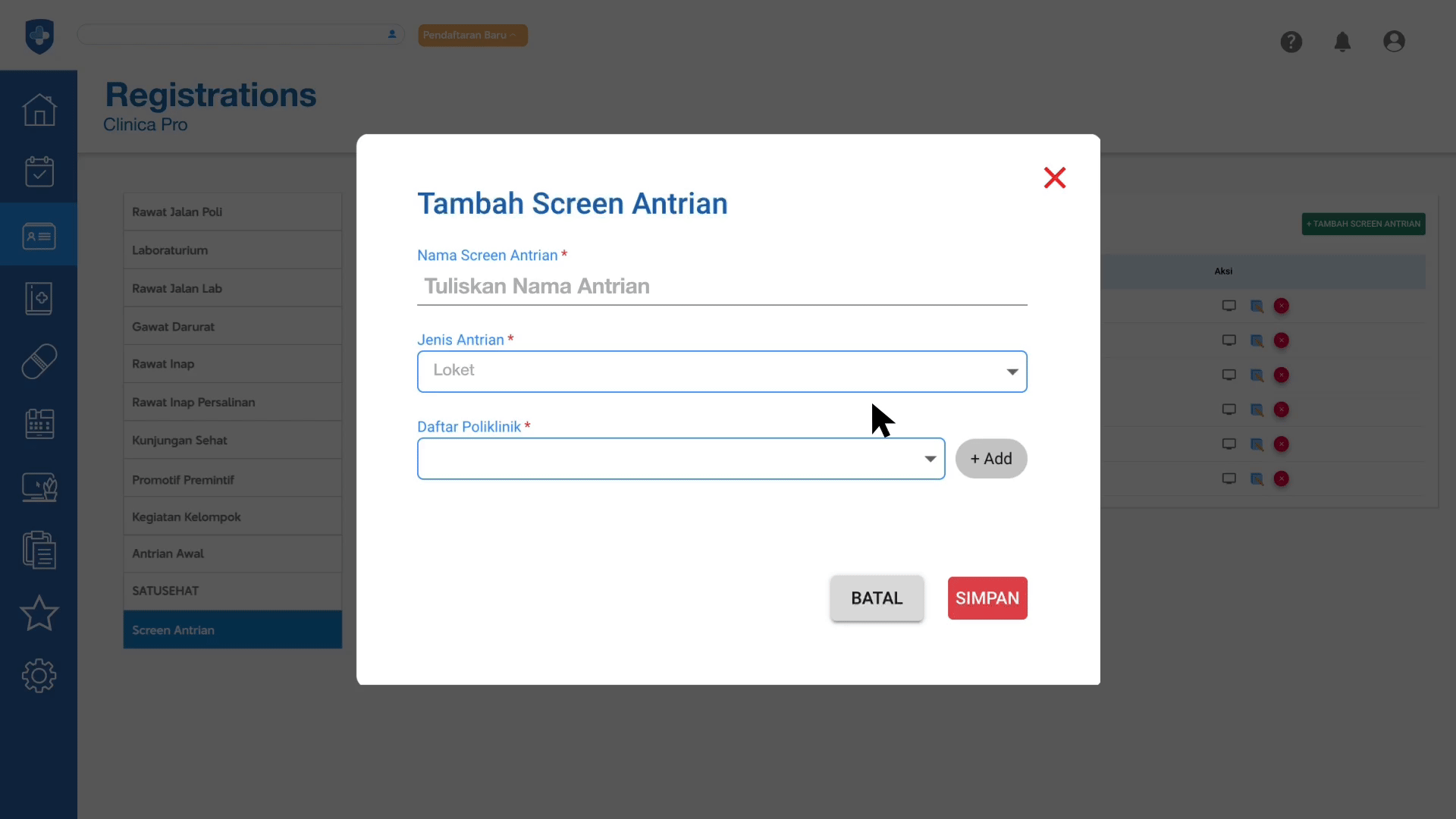Expand the Pendaftaran Baru dropdown button
Image resolution: width=1456 pixels, height=819 pixels.
pyautogui.click(x=472, y=35)
